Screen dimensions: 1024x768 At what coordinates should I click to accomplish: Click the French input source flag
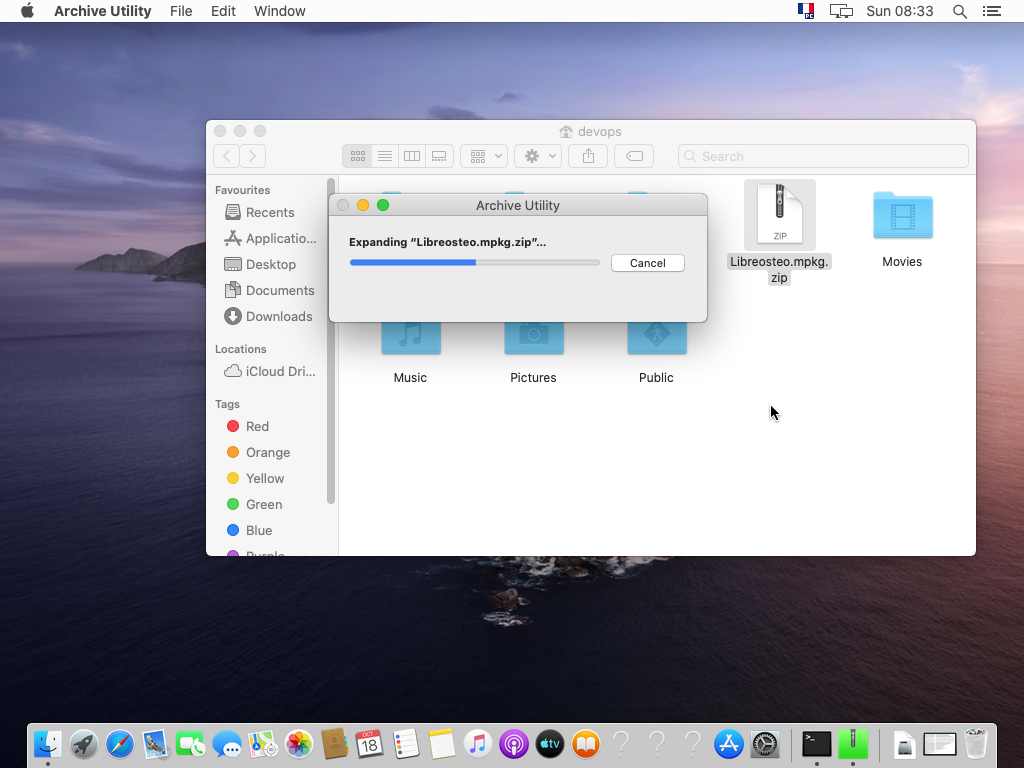[x=806, y=11]
